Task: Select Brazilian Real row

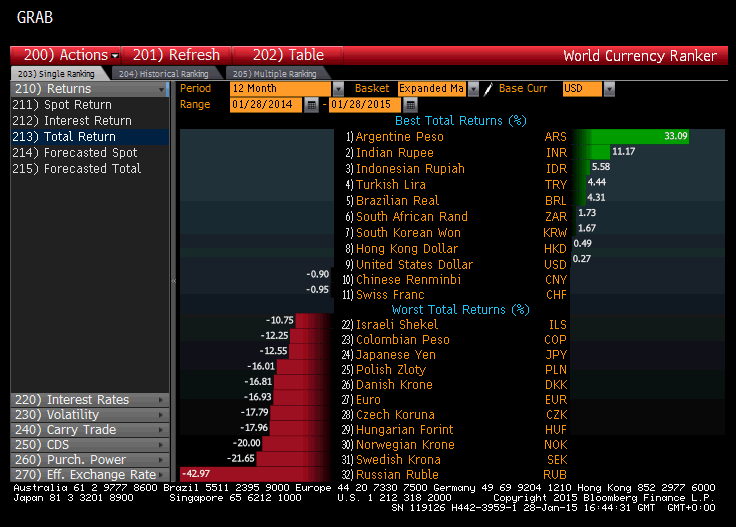Action: tap(456, 200)
